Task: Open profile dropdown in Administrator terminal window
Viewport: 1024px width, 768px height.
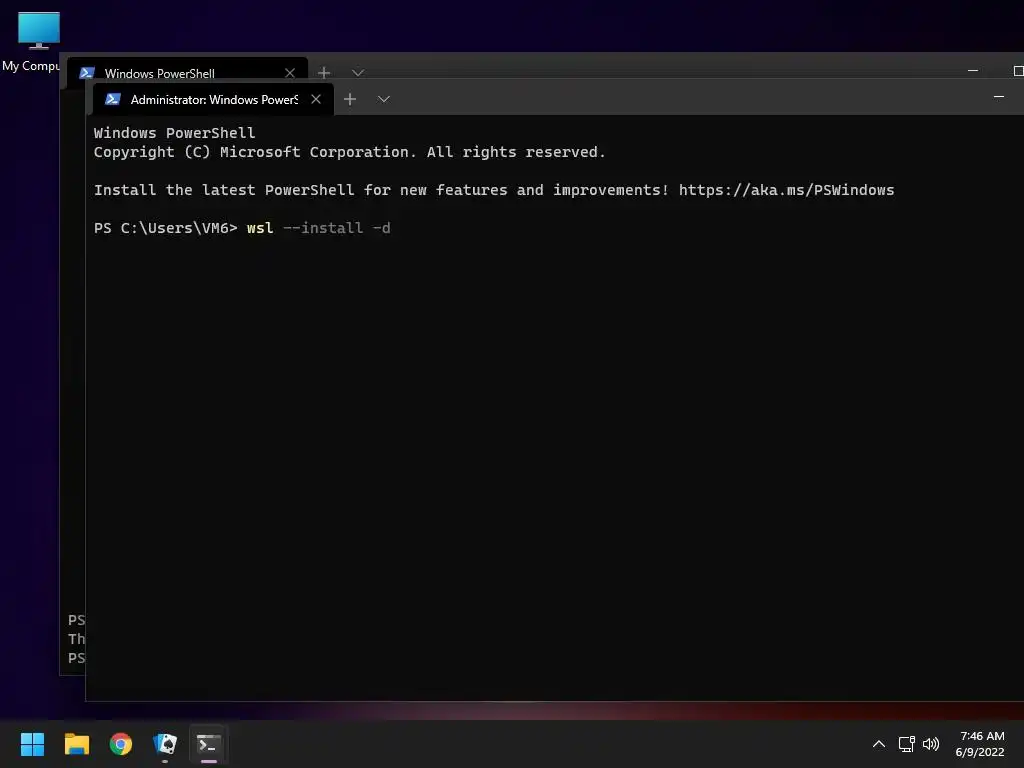Action: tap(384, 99)
